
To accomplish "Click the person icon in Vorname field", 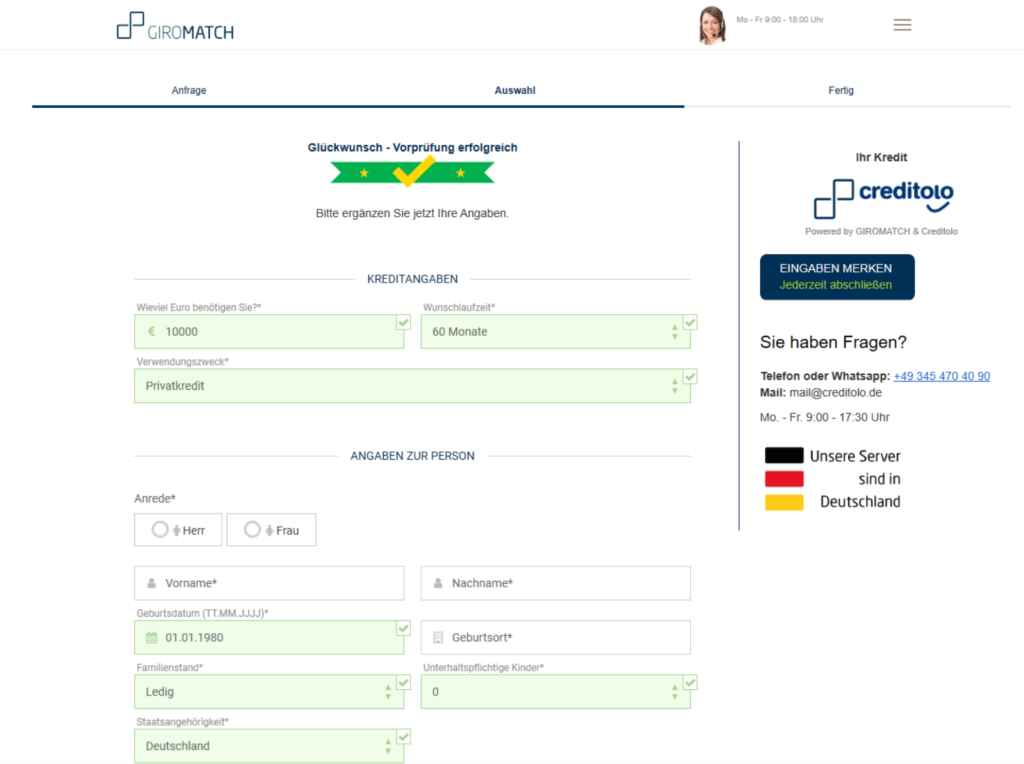I will pyautogui.click(x=152, y=583).
